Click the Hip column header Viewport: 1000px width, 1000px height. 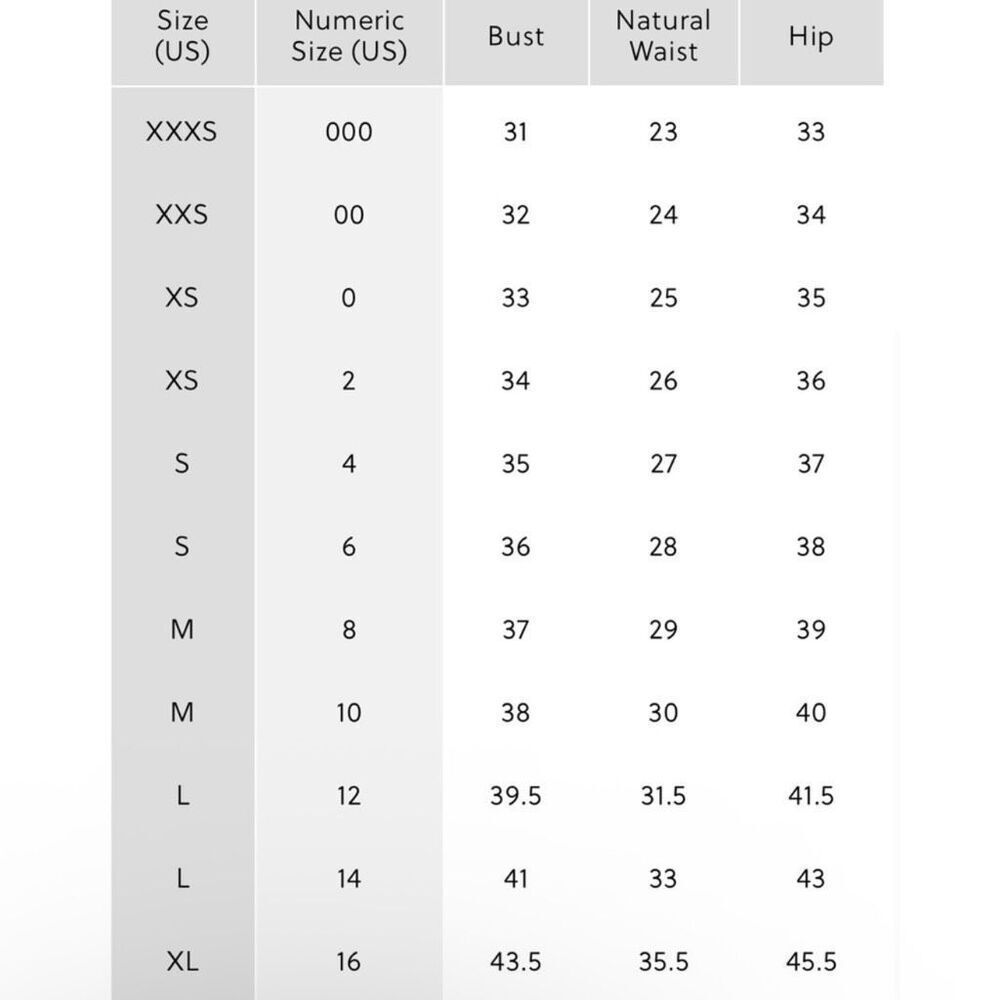click(811, 37)
